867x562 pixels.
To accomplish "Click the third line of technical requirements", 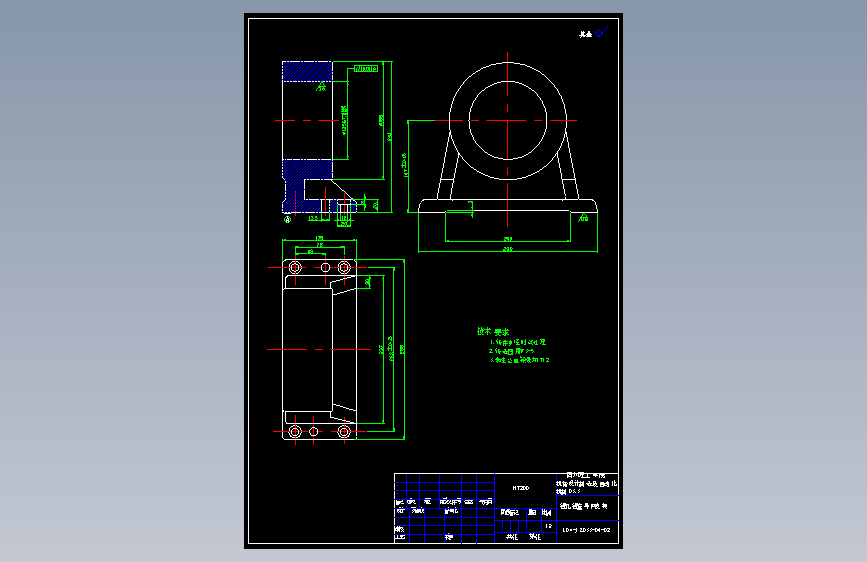I will click(x=520, y=360).
